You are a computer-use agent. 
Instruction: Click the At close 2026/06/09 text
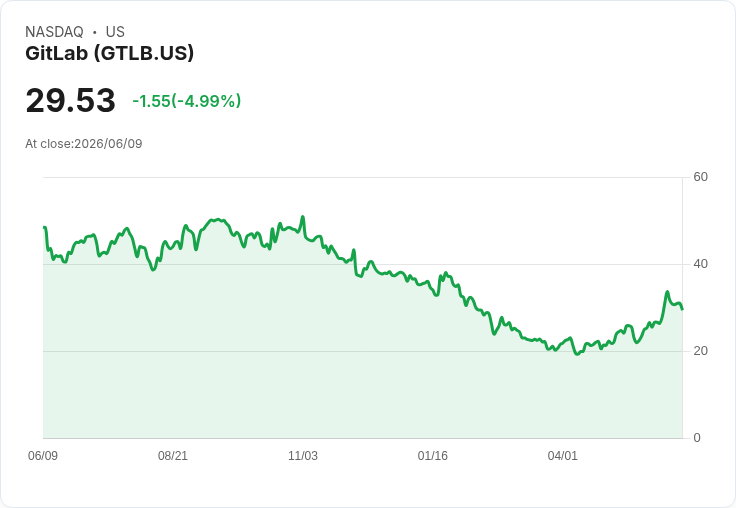coord(84,144)
